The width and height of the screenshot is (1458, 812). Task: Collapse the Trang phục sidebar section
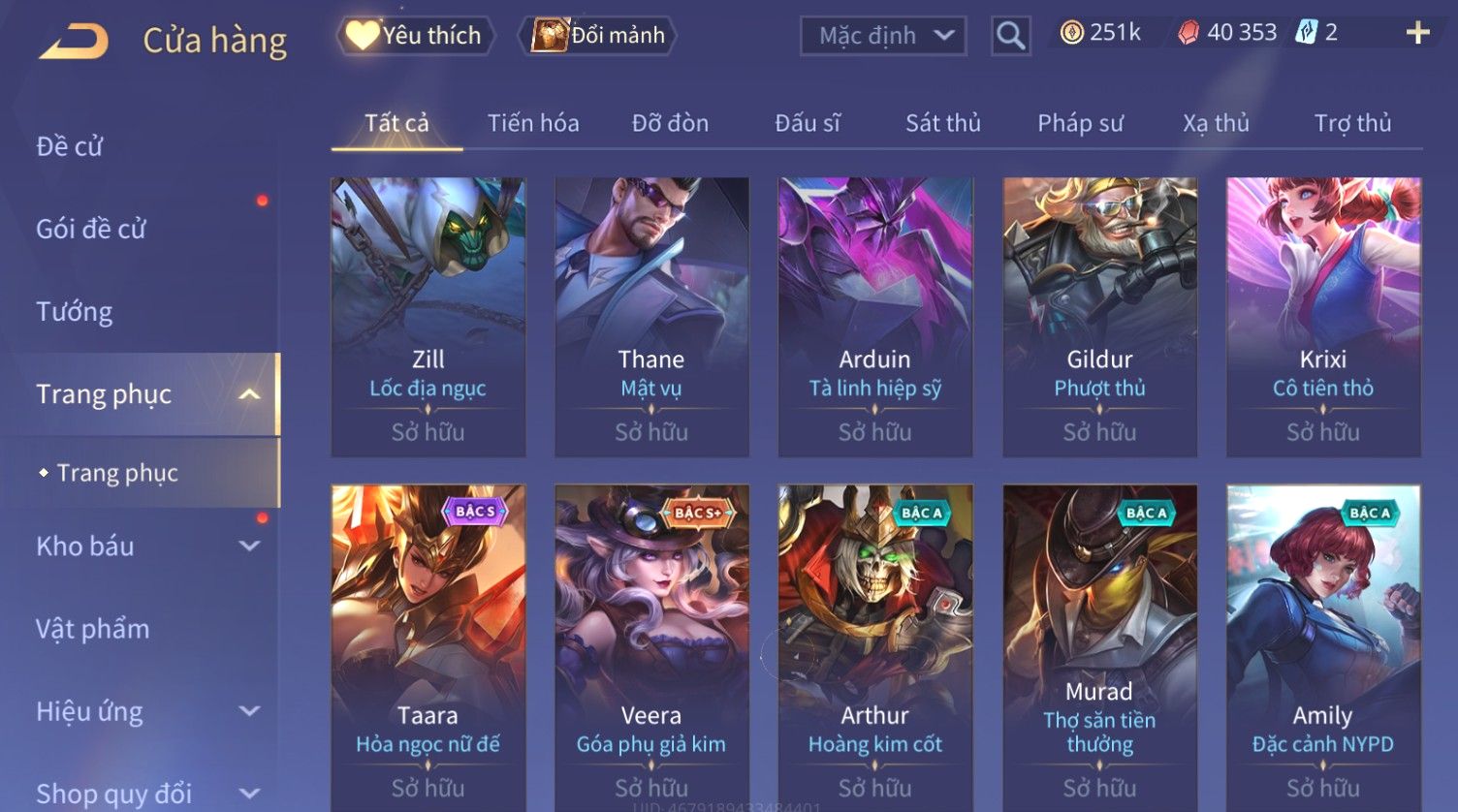[x=249, y=394]
